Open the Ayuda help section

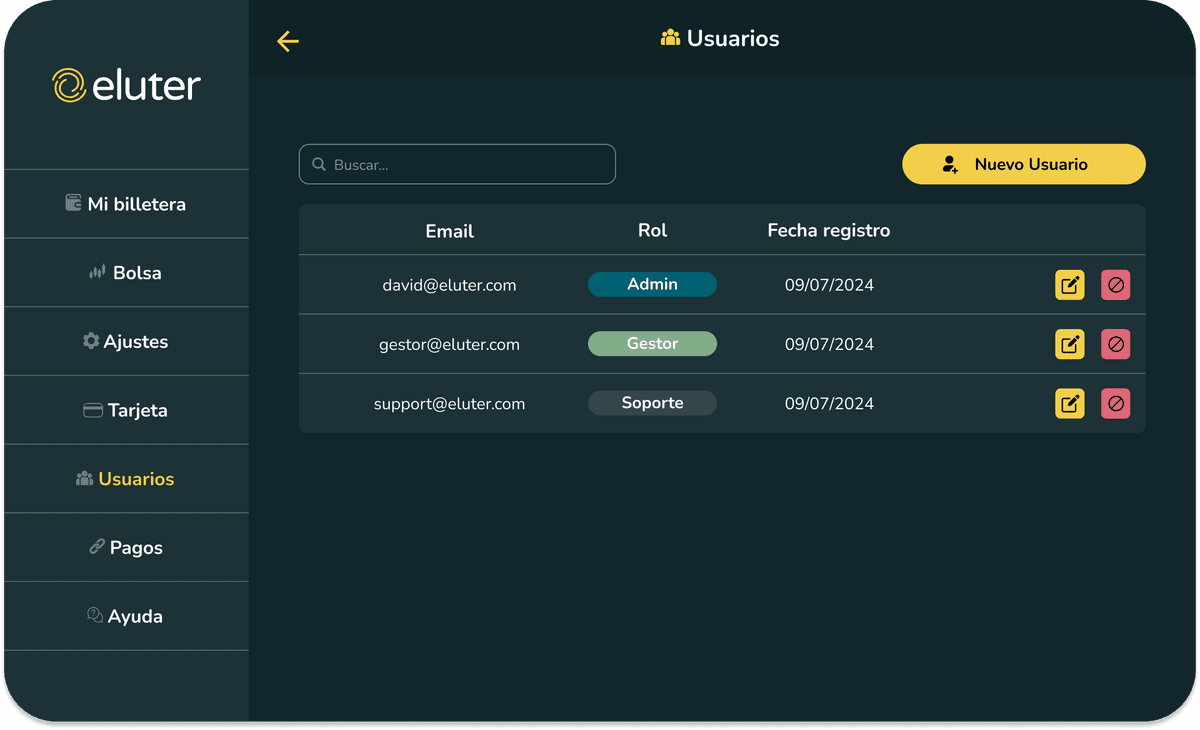[x=126, y=617]
